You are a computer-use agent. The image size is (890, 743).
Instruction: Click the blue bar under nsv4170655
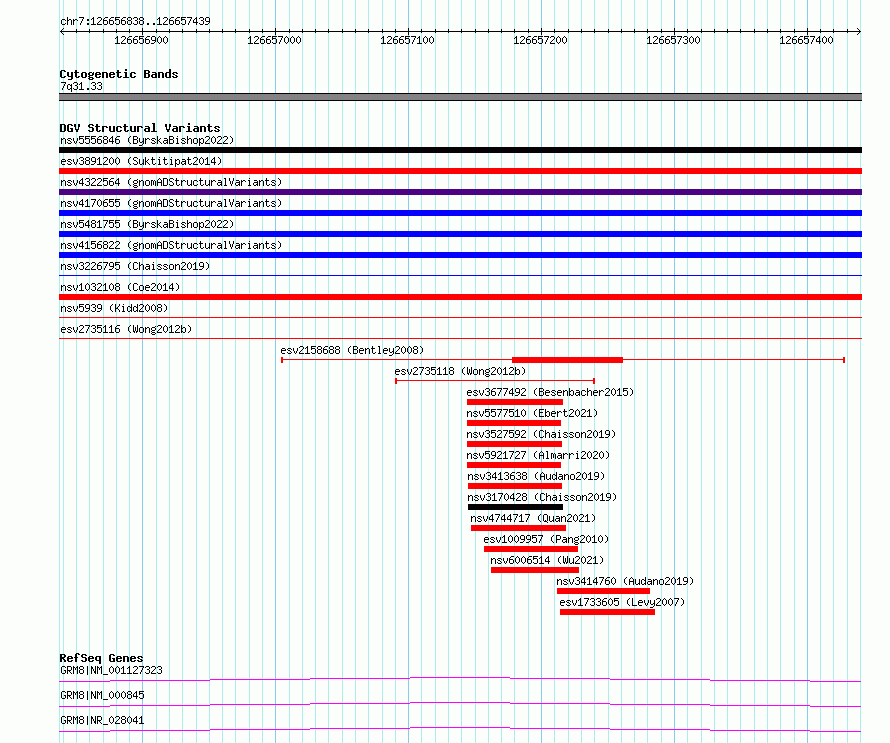[460, 213]
